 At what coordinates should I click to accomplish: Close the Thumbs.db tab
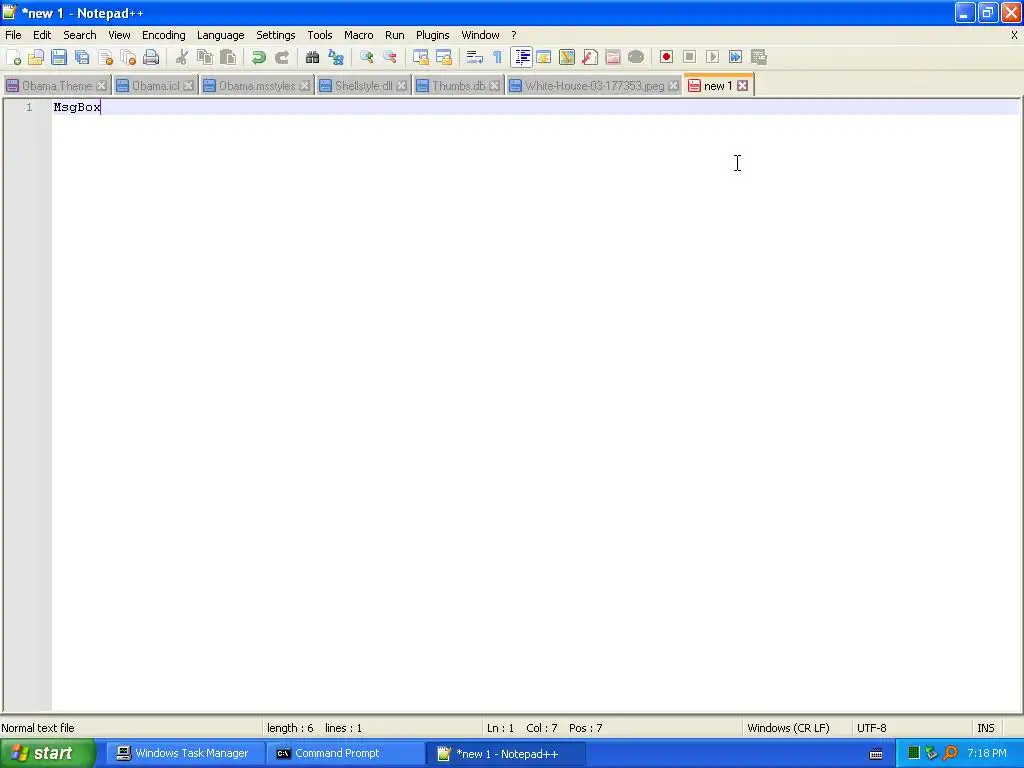pyautogui.click(x=494, y=86)
